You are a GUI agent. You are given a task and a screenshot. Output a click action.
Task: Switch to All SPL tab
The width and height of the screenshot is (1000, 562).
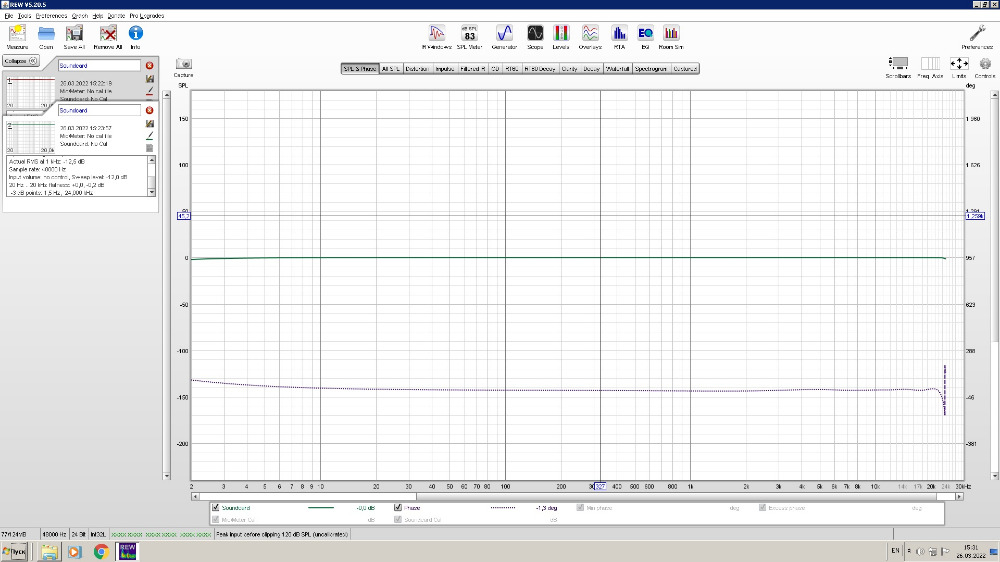tap(391, 69)
